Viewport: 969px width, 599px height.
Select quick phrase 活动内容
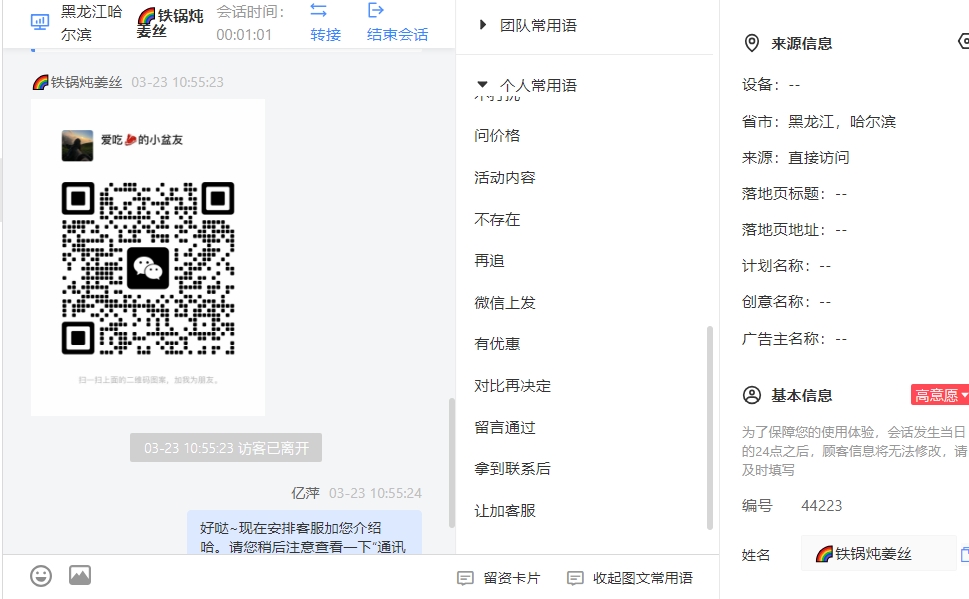pyautogui.click(x=504, y=177)
